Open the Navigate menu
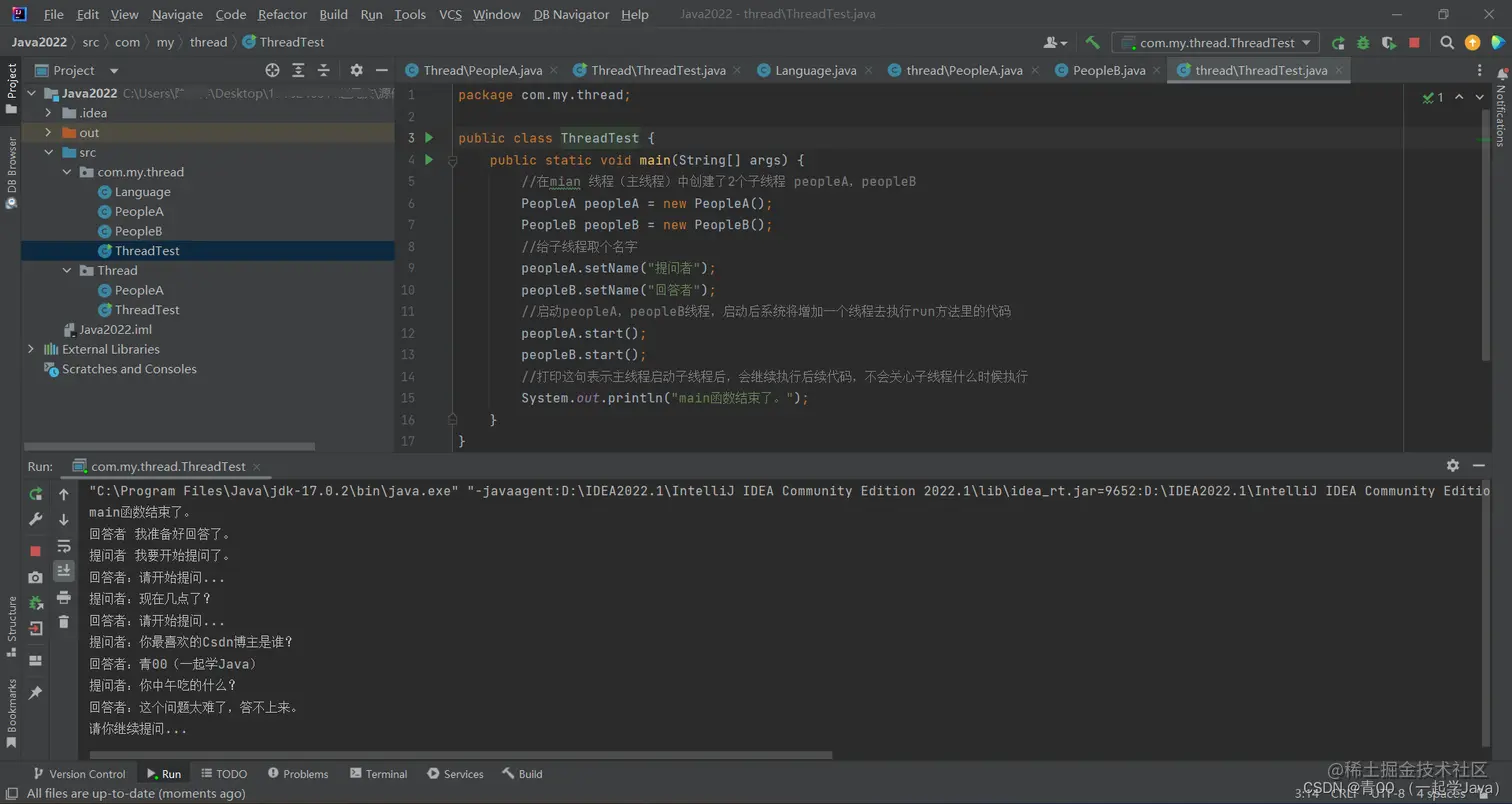 click(x=177, y=14)
